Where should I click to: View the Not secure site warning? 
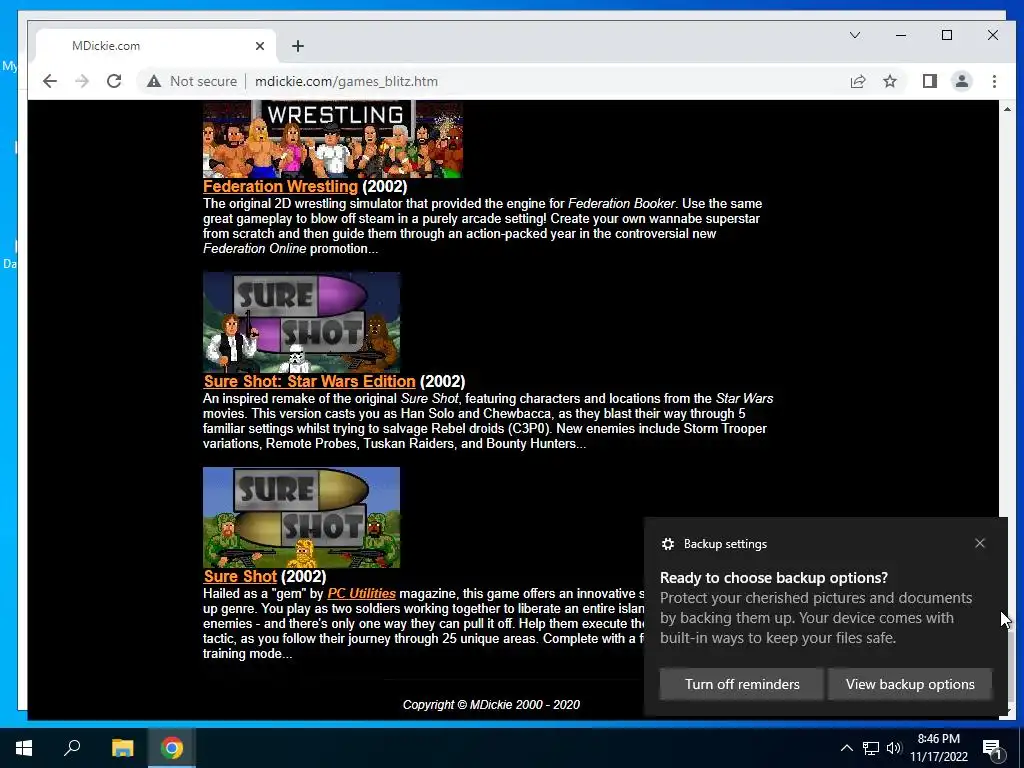pyautogui.click(x=192, y=81)
